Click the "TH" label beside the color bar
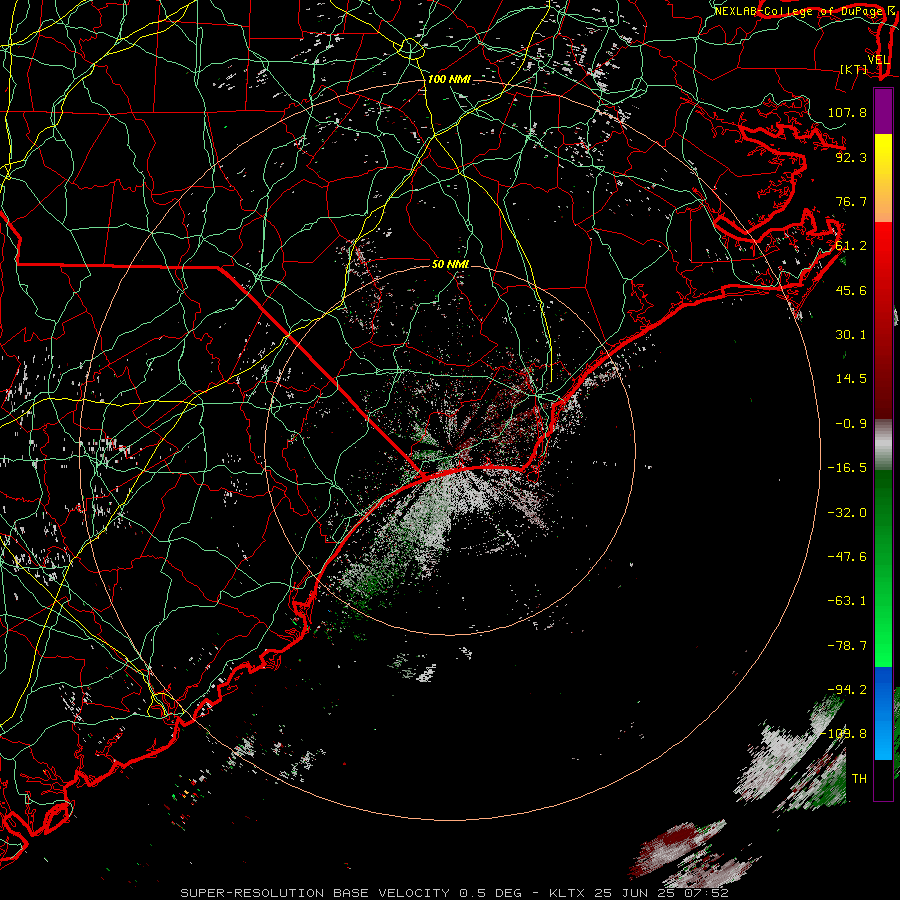 859,779
